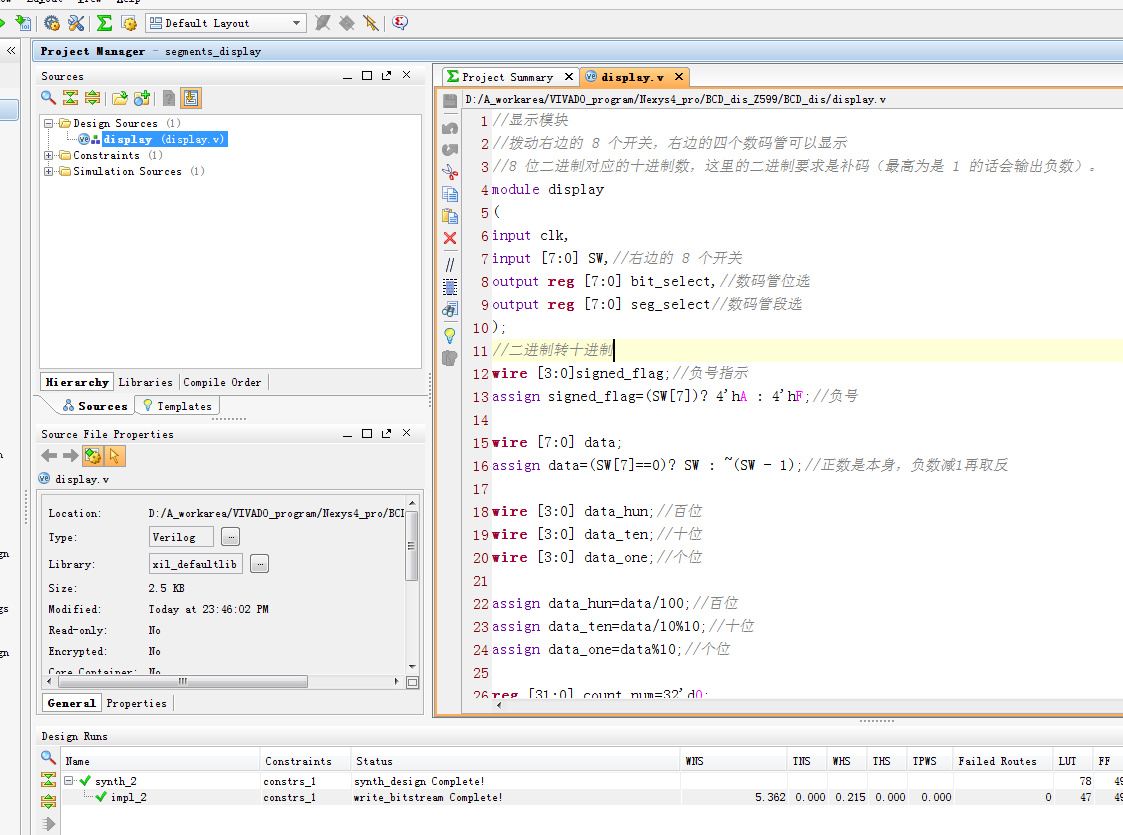Viewport: 1123px width, 835px height.
Task: Switch to display.v editor tab
Action: tap(632, 77)
